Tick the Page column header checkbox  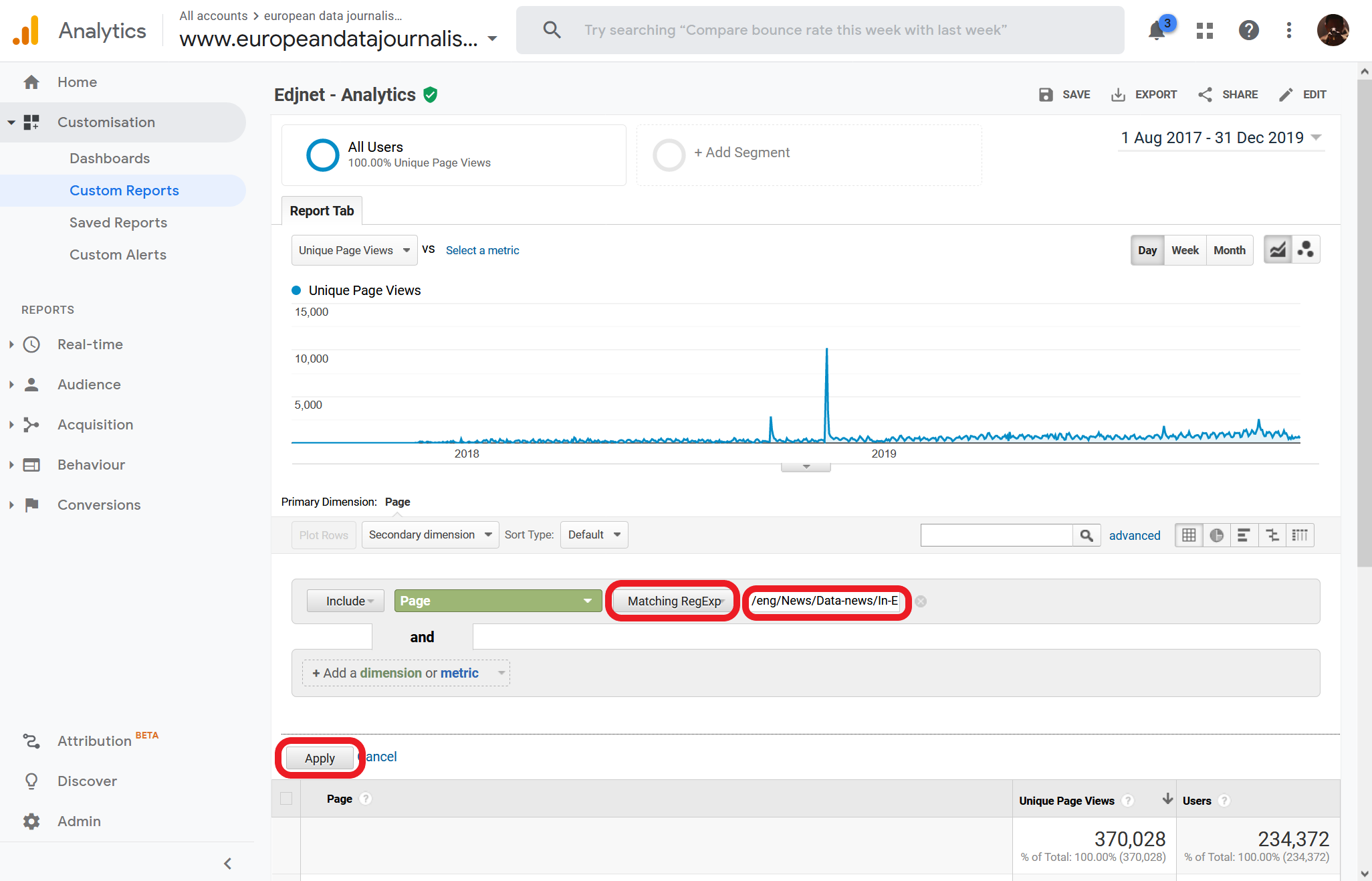click(286, 798)
